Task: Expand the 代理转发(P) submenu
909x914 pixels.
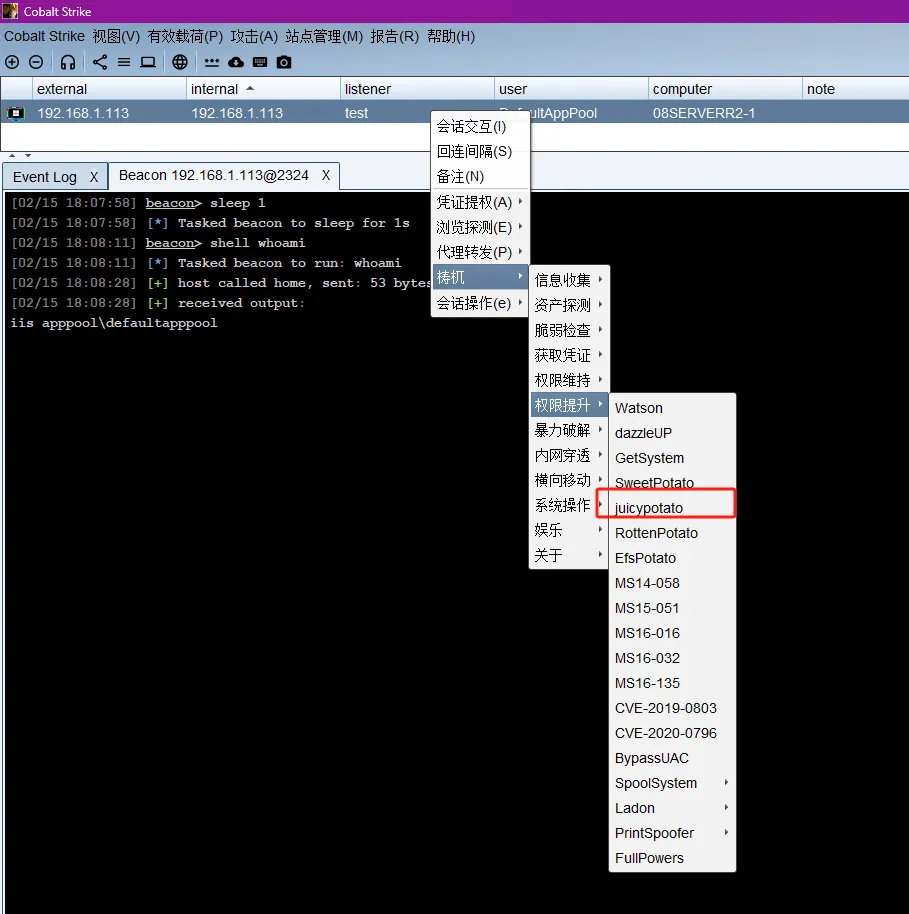Action: pyautogui.click(x=480, y=252)
